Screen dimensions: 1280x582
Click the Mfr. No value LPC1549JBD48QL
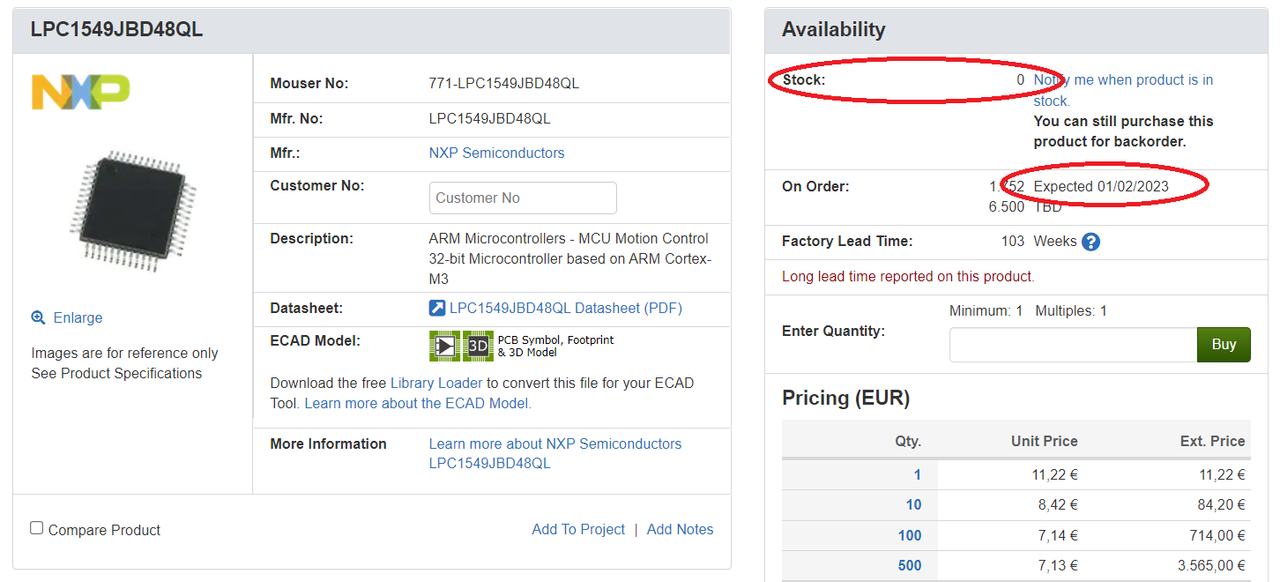point(490,118)
